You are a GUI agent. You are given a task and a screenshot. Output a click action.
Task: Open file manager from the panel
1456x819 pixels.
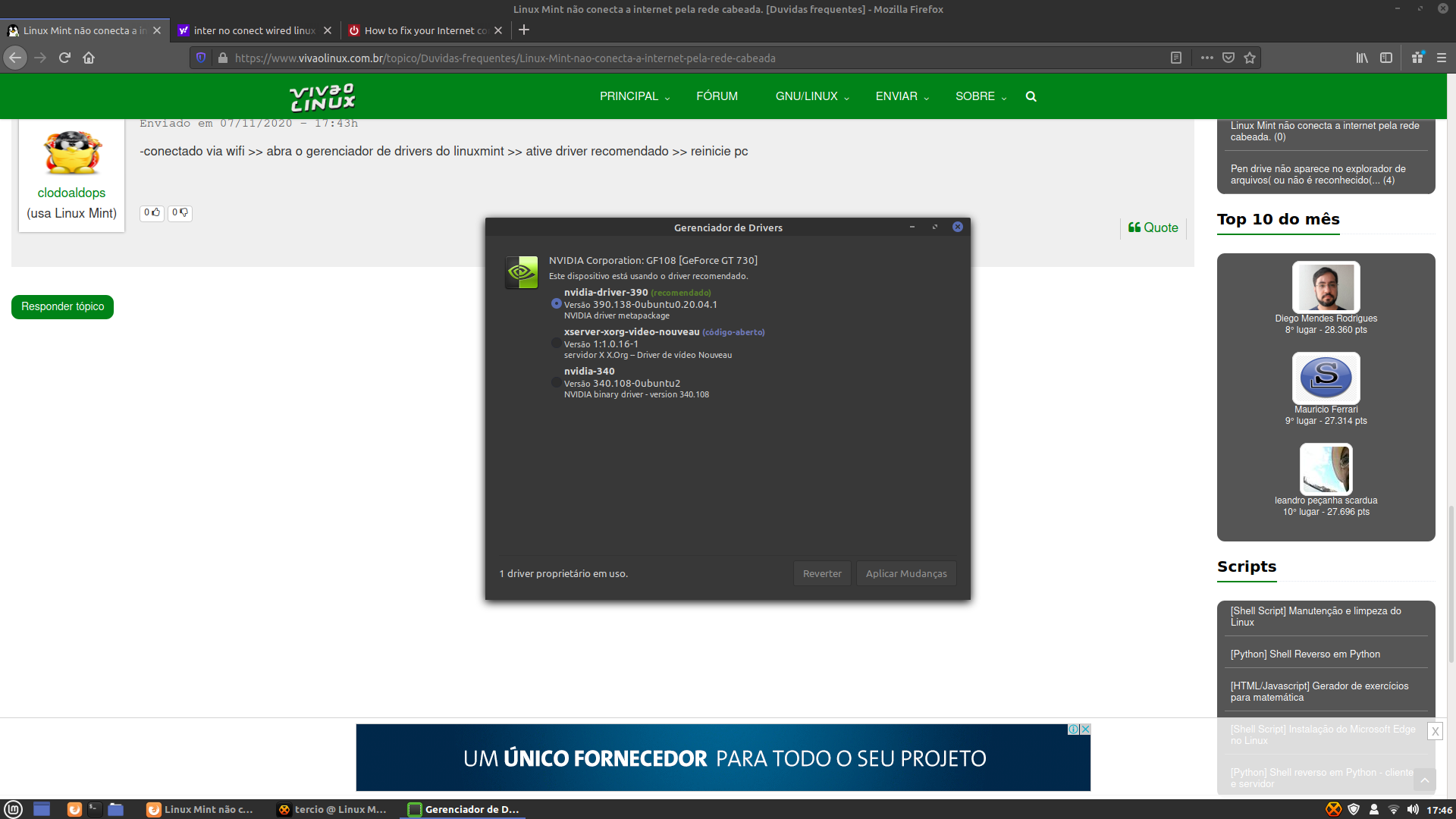coord(116,809)
